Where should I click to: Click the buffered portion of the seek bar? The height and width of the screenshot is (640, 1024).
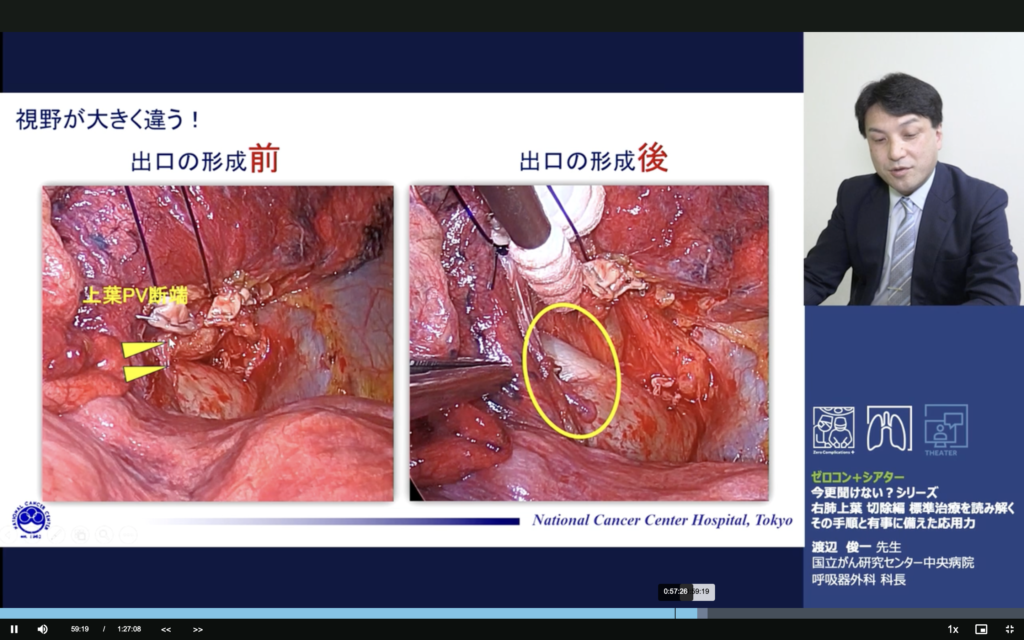pyautogui.click(x=702, y=613)
